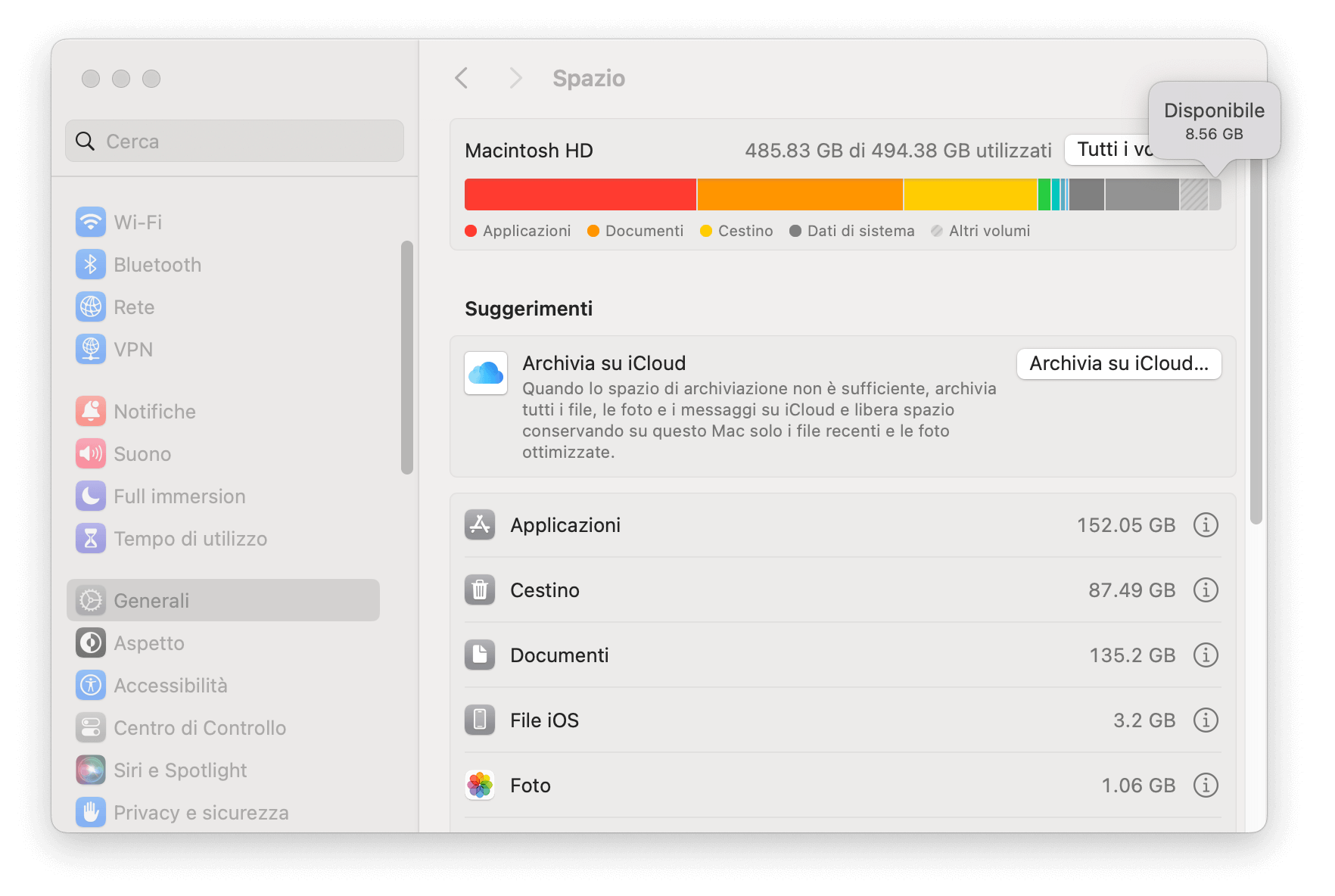Click the iCloud cloud icon
The width and height of the screenshot is (1335, 896).
(486, 373)
